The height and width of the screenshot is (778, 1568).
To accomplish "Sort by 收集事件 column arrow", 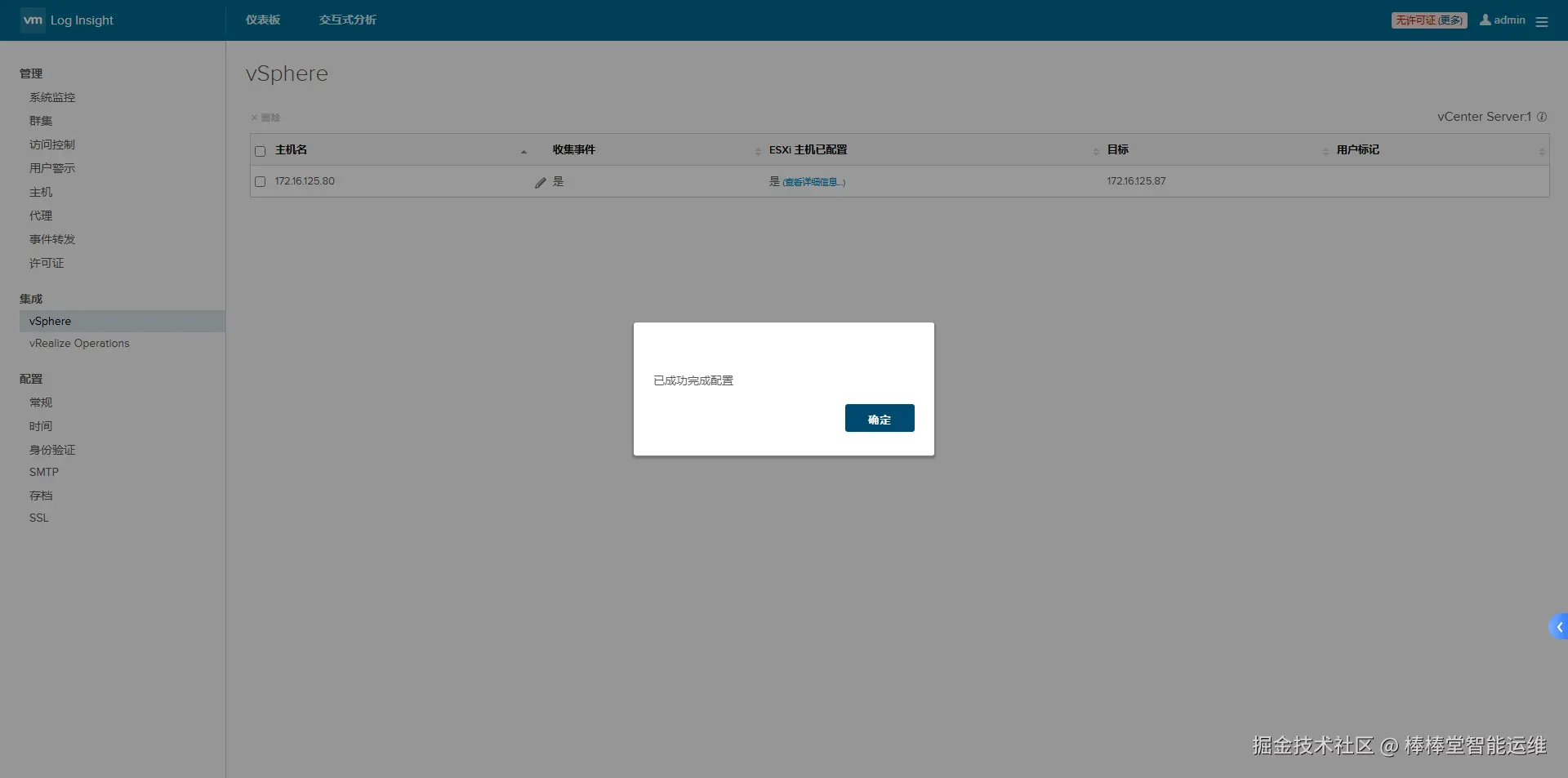I will coord(758,151).
